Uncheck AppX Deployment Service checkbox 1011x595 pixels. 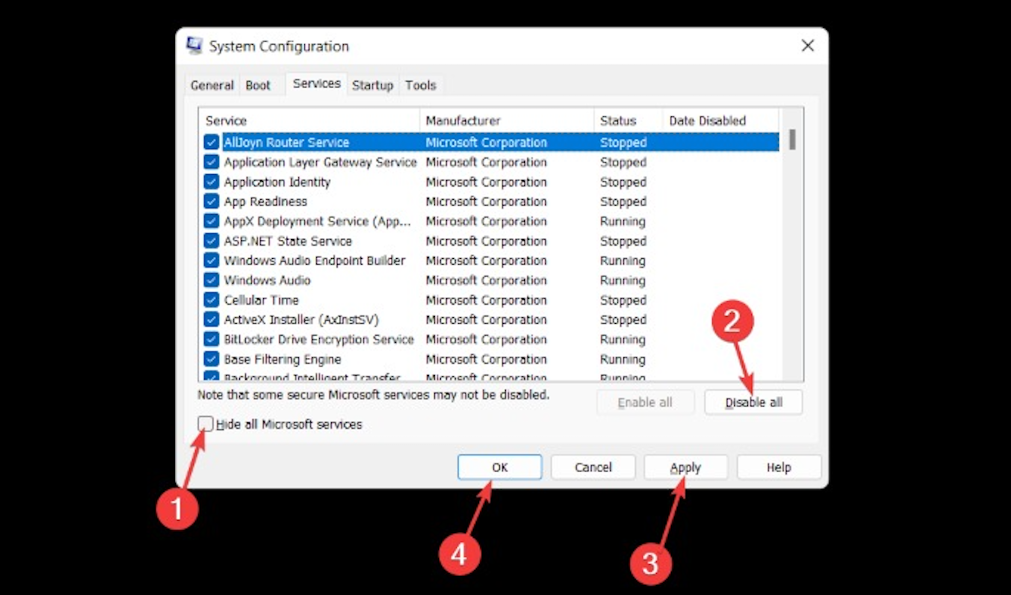(211, 221)
